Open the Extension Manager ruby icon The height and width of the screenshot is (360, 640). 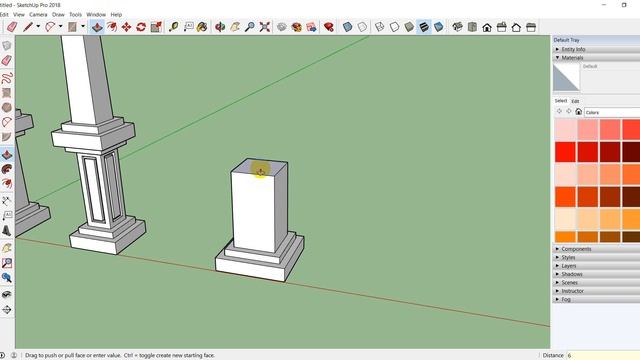(329, 27)
